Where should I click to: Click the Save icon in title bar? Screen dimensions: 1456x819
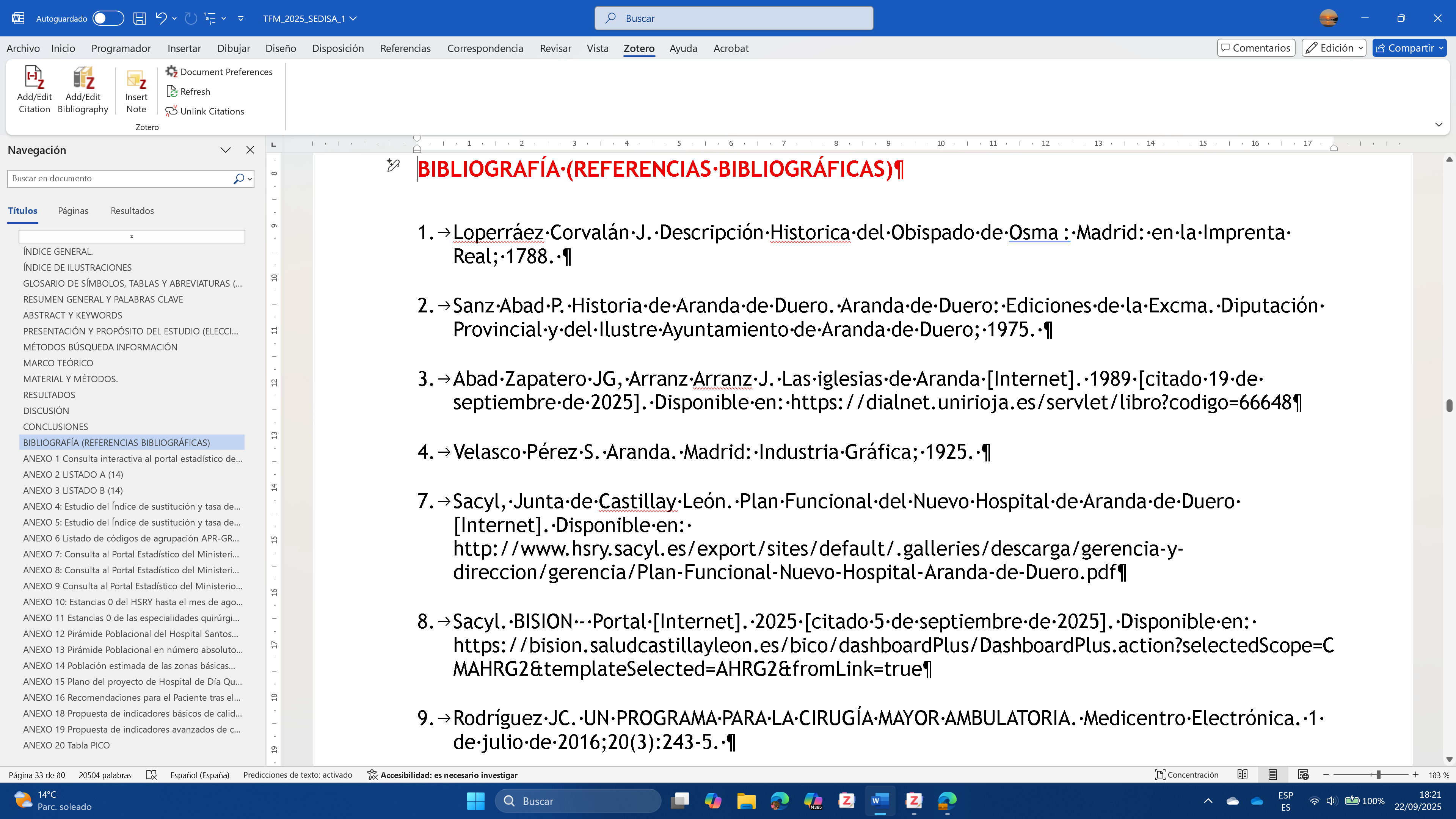point(140,19)
